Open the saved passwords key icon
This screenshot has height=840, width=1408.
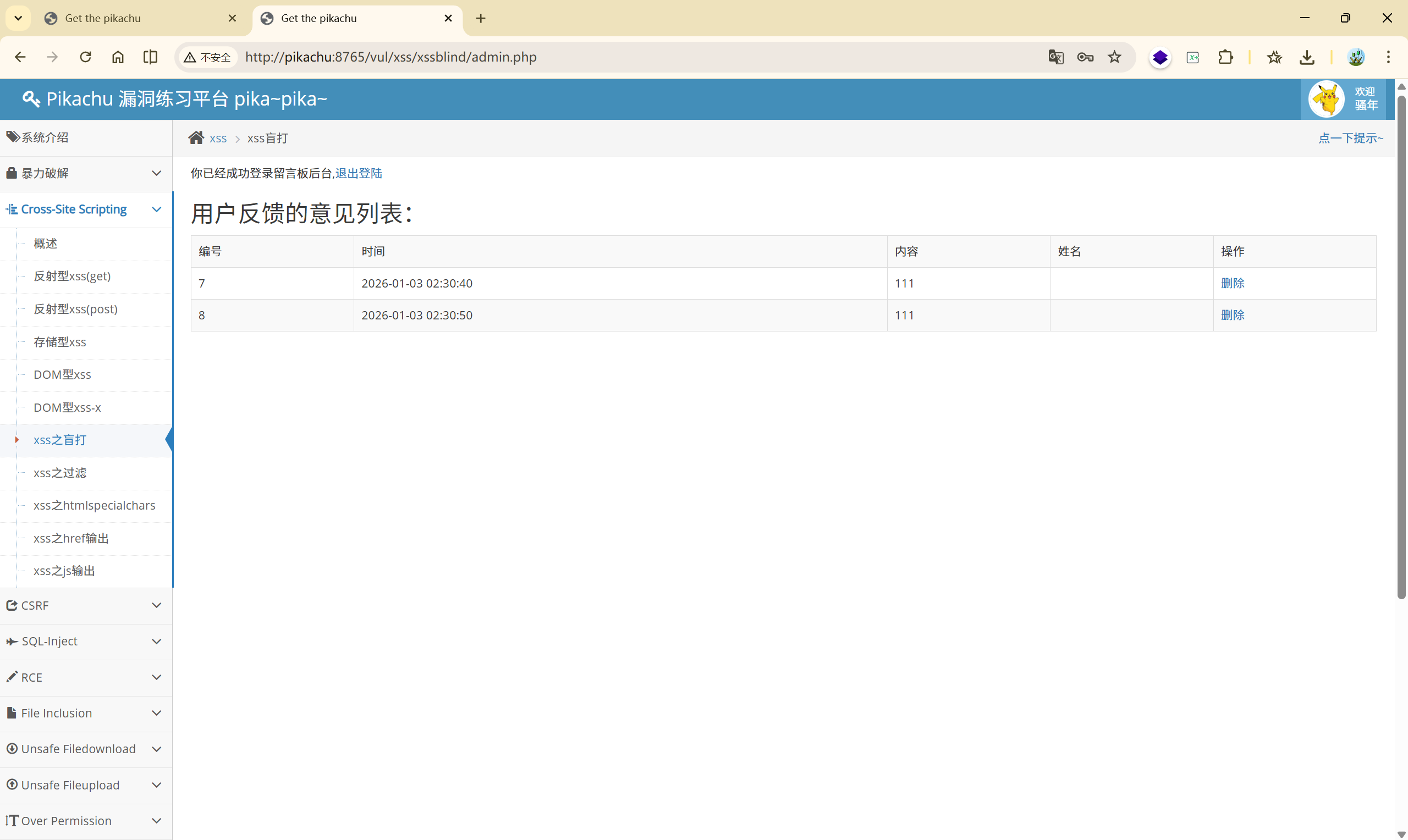click(1085, 57)
